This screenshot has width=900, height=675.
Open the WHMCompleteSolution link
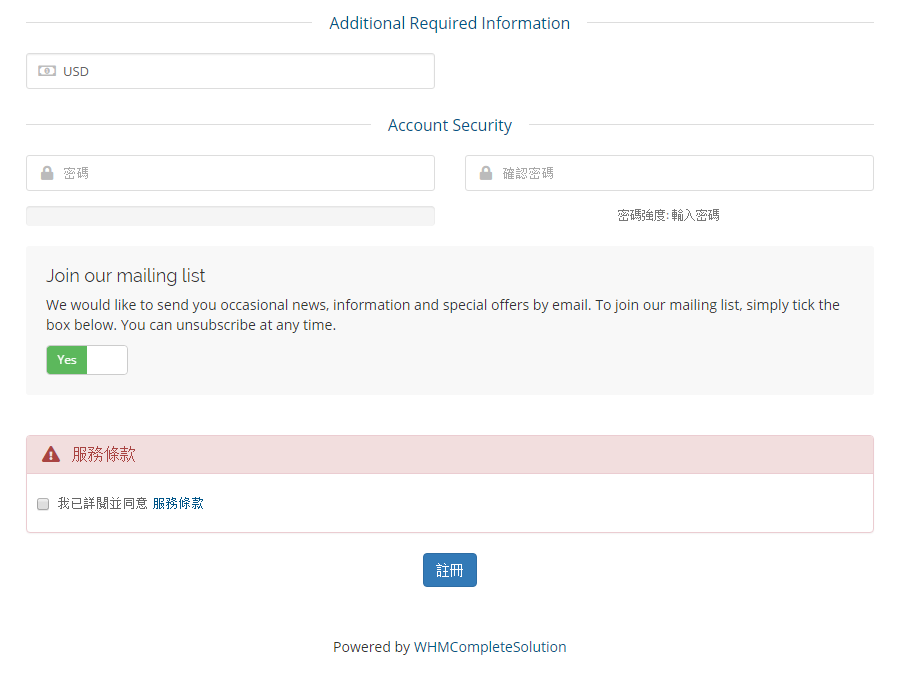pyautogui.click(x=490, y=647)
